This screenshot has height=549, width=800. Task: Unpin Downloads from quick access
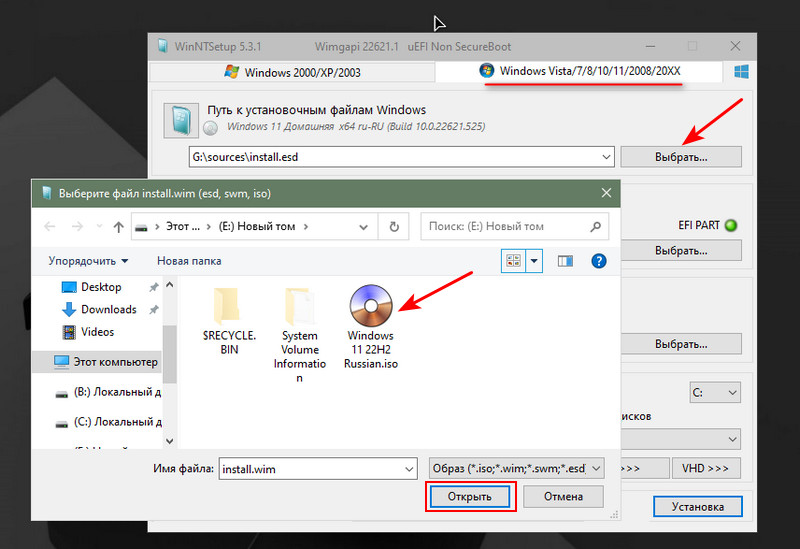point(154,309)
